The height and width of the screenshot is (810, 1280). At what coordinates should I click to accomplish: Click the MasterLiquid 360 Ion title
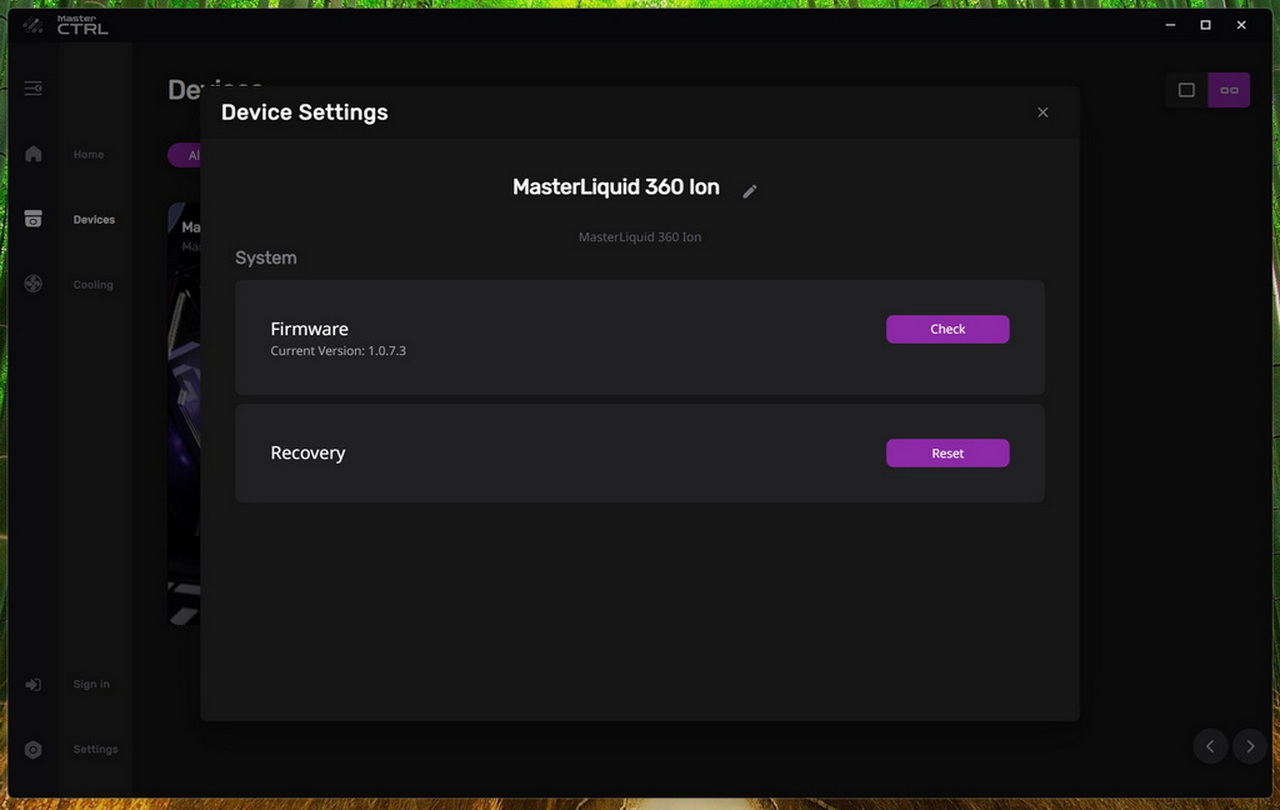(616, 187)
